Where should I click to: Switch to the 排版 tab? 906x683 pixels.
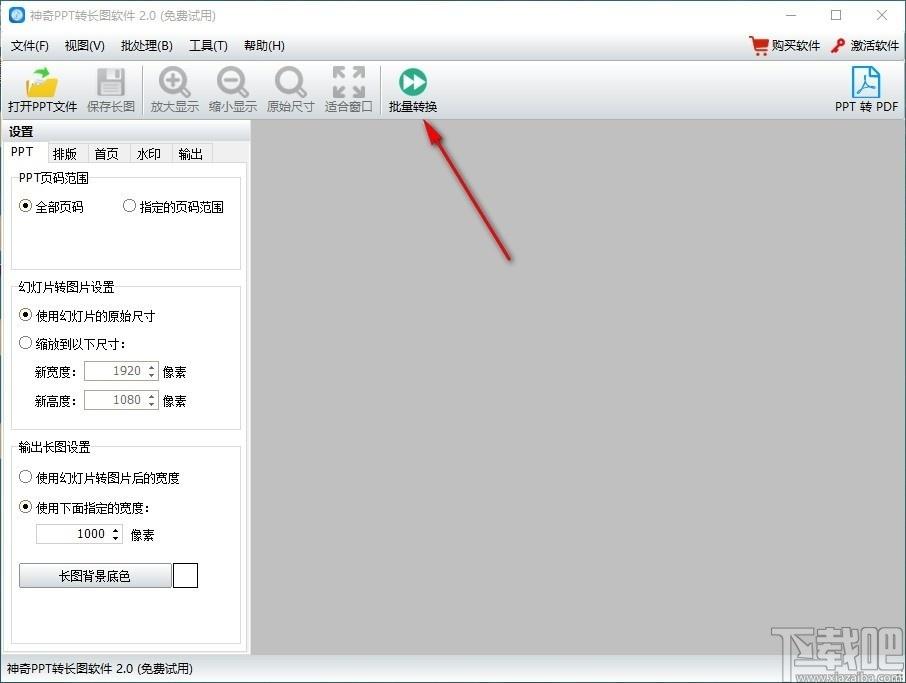[65, 154]
